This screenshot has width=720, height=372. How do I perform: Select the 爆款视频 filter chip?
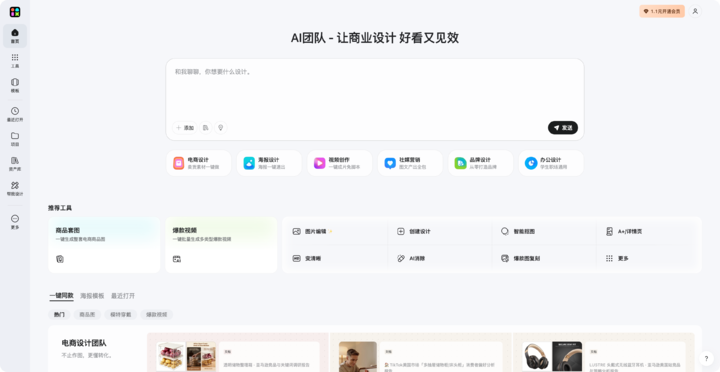pyautogui.click(x=157, y=315)
